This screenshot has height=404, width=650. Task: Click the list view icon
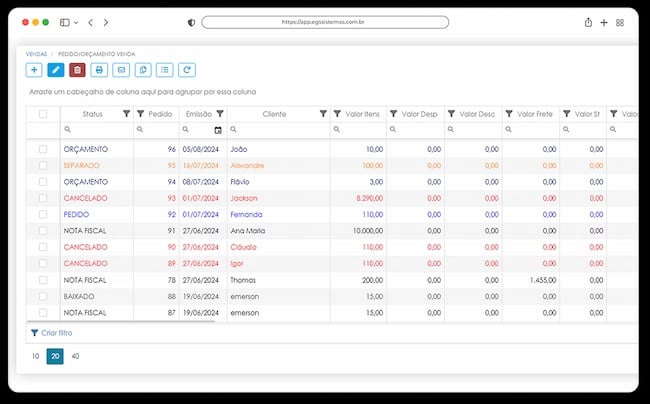(165, 70)
